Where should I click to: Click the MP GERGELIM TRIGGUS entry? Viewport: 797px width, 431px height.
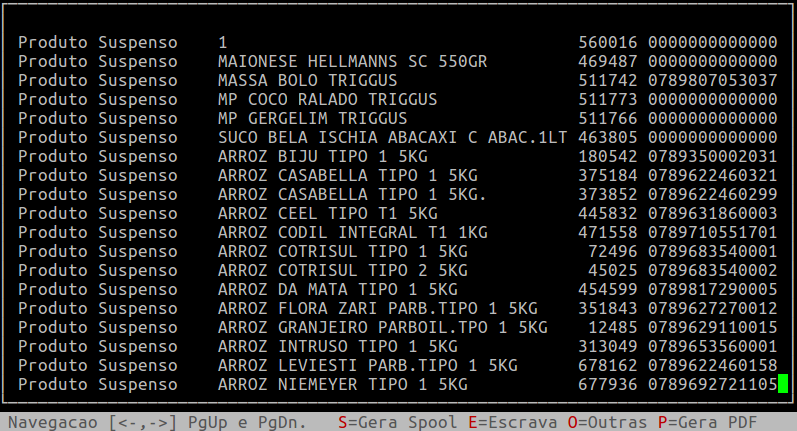tap(312, 118)
